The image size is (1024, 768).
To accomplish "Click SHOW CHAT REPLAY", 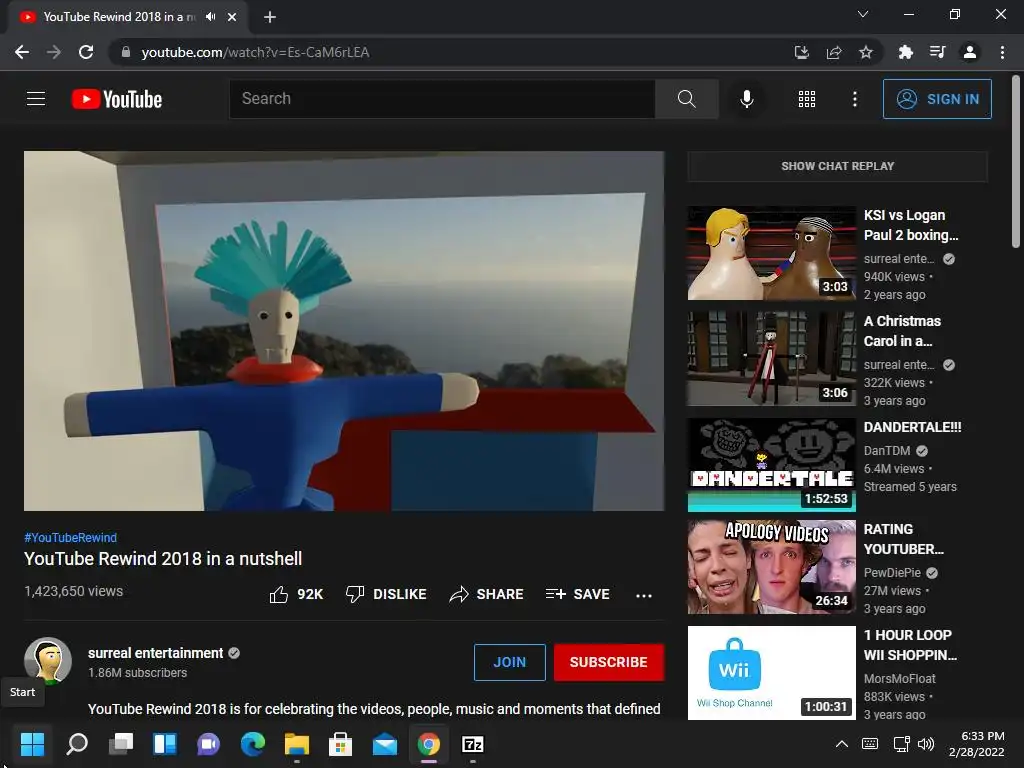I will pos(837,166).
